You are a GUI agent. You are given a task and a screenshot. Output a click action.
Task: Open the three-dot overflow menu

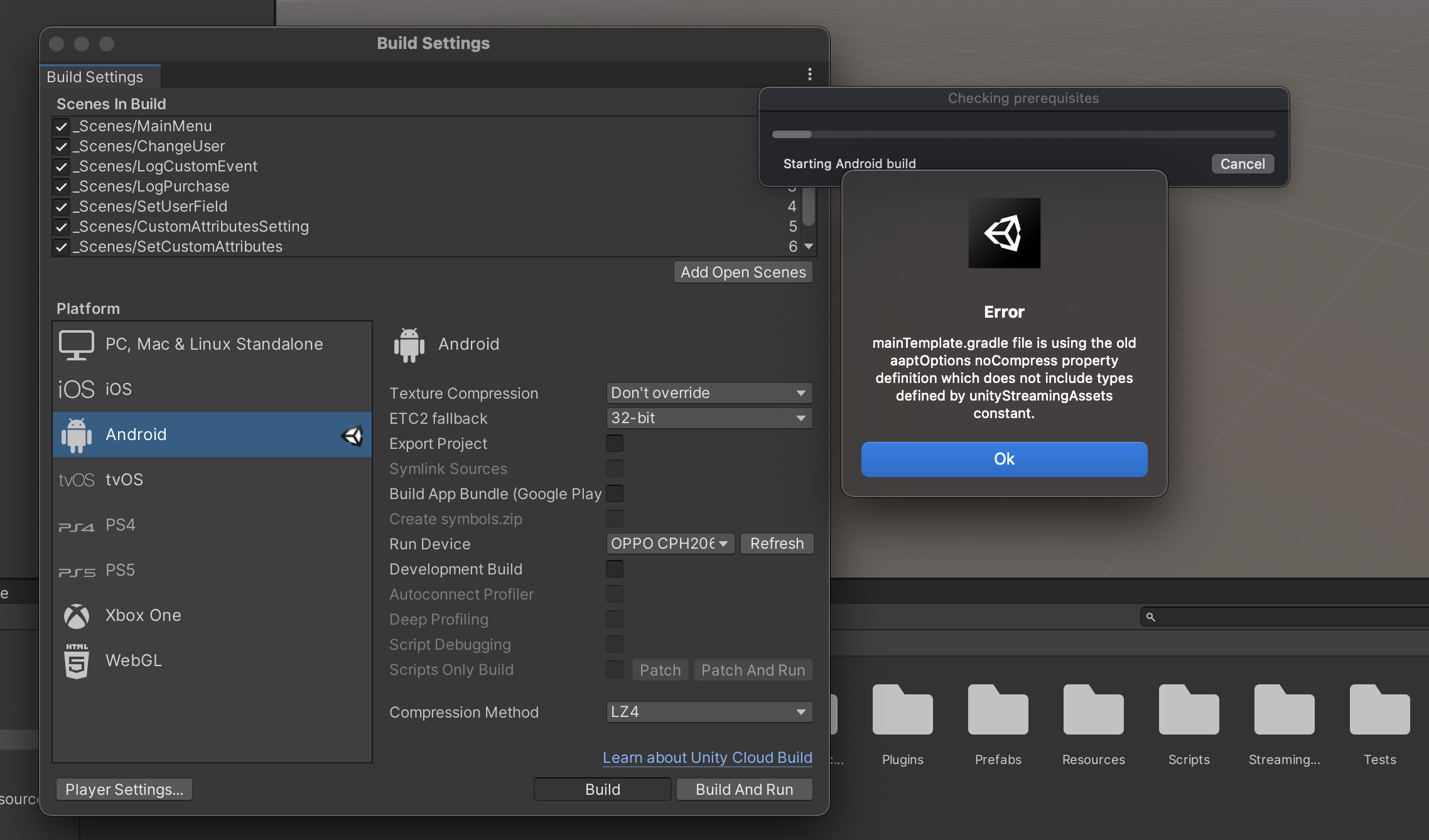click(x=809, y=74)
